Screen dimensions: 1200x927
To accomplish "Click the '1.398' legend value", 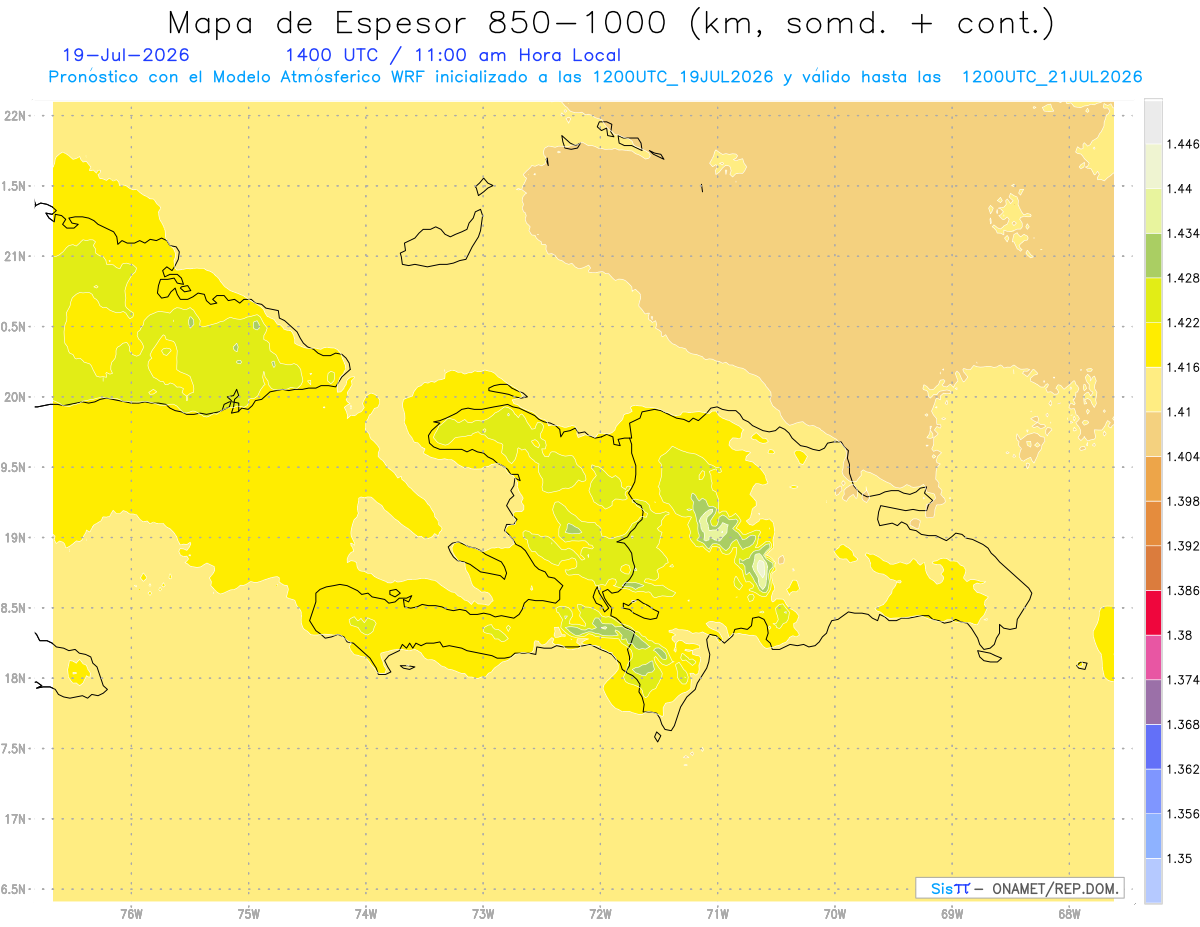I will [1183, 501].
